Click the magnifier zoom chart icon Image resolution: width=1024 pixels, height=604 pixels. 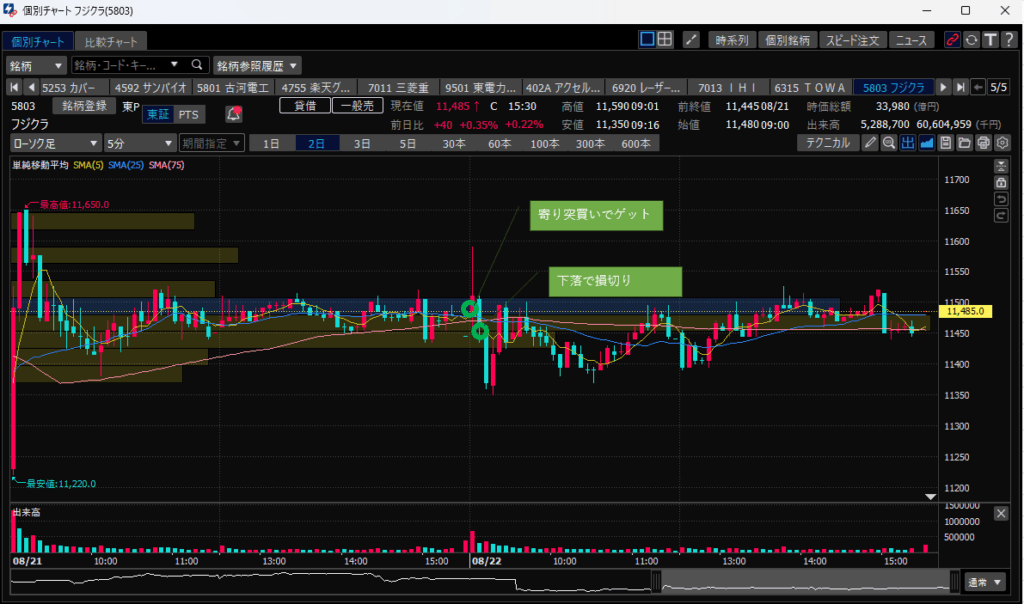(x=888, y=143)
